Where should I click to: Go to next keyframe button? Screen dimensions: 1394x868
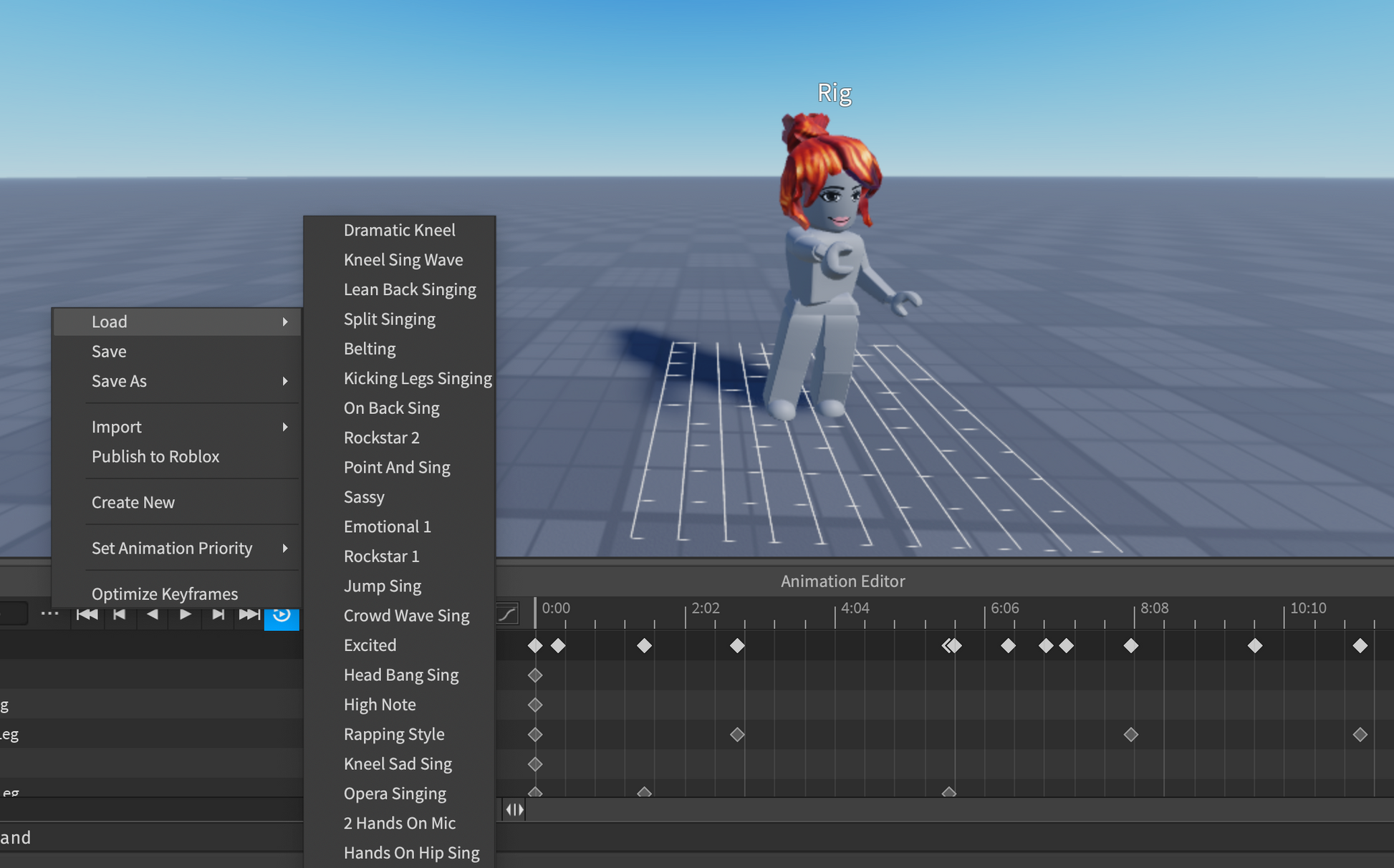[x=218, y=614]
